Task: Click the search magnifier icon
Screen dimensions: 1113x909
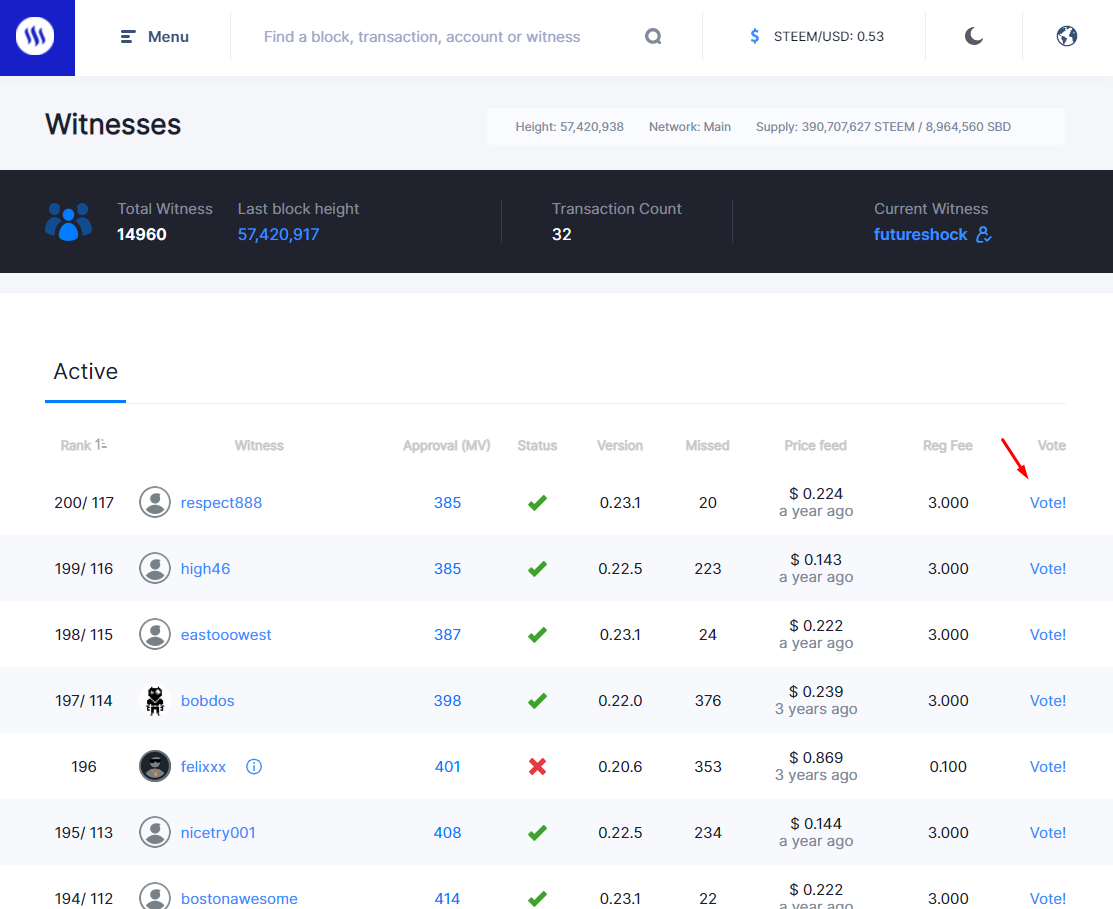Action: [x=653, y=36]
